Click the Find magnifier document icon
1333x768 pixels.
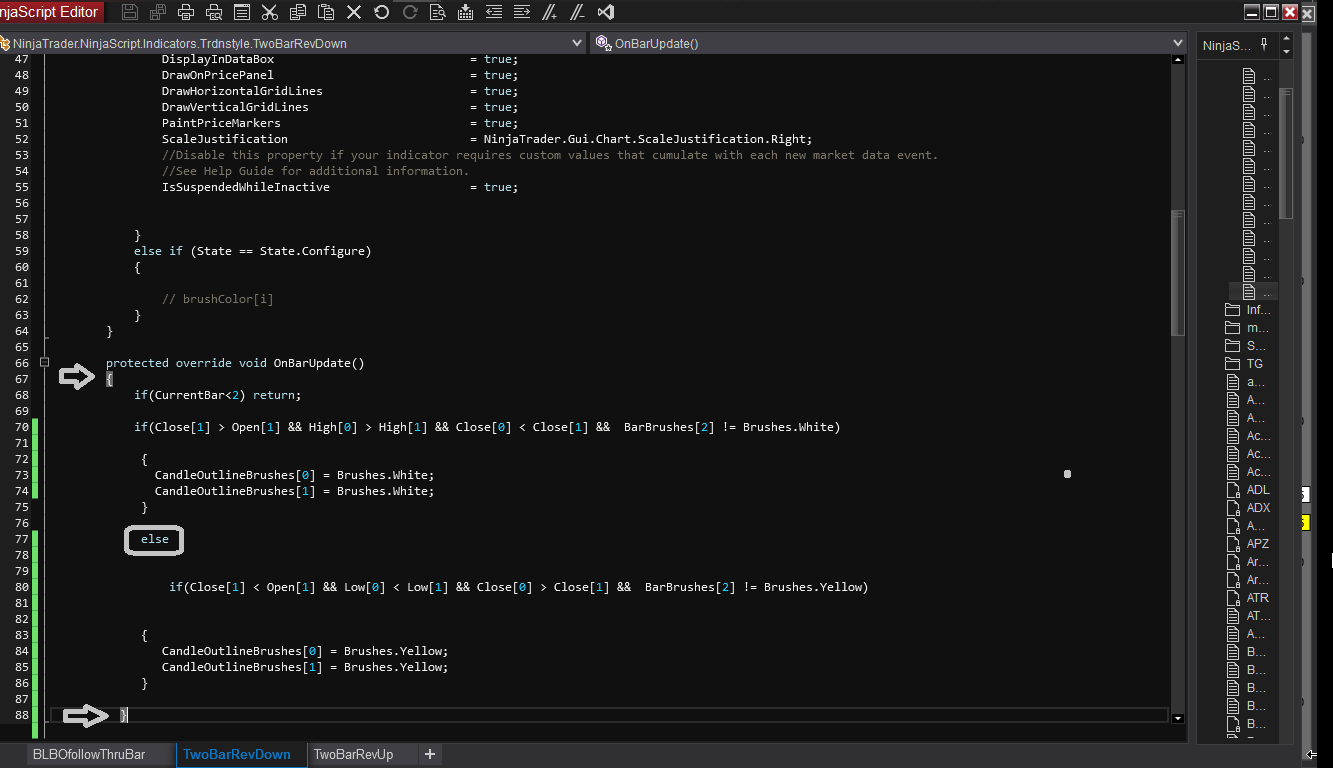pyautogui.click(x=437, y=12)
